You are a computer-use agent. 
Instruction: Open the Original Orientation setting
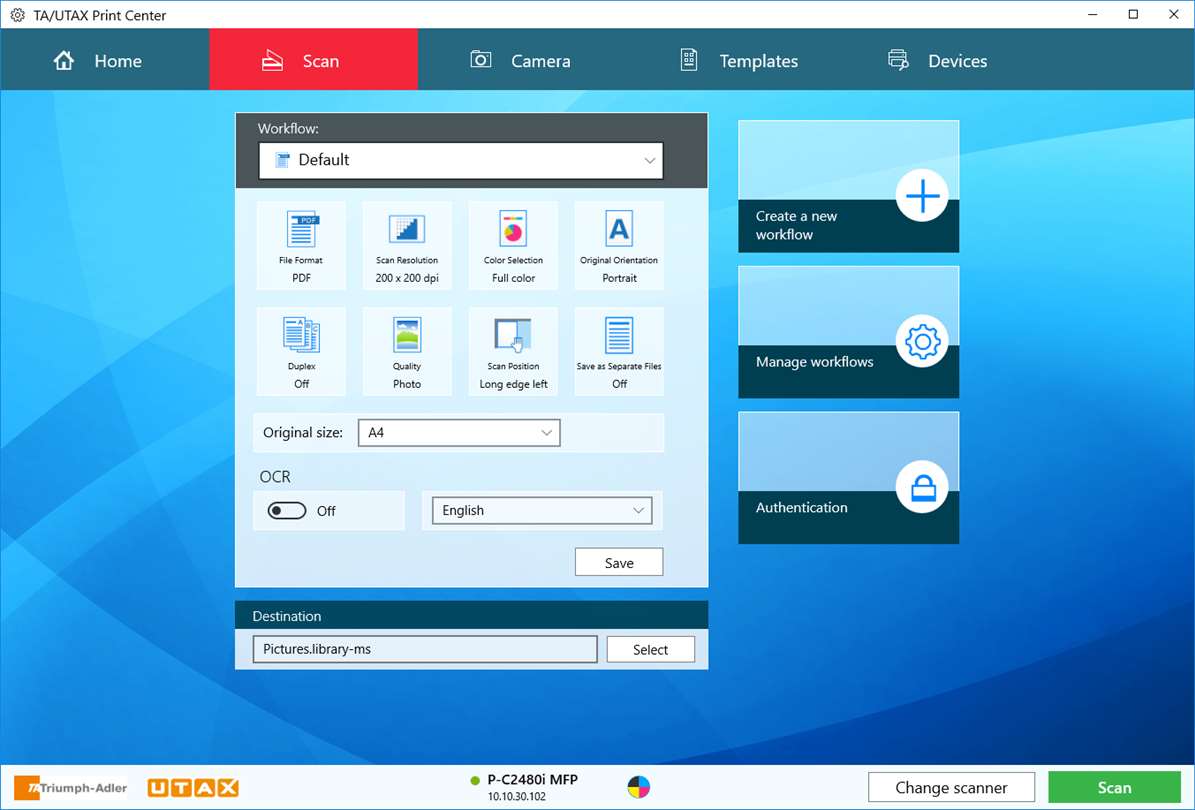[x=619, y=245]
